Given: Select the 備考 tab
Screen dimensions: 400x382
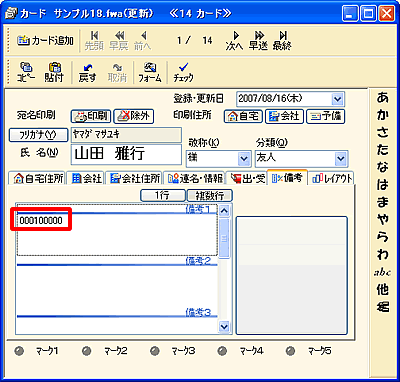Looking at the screenshot, I should pyautogui.click(x=287, y=178).
